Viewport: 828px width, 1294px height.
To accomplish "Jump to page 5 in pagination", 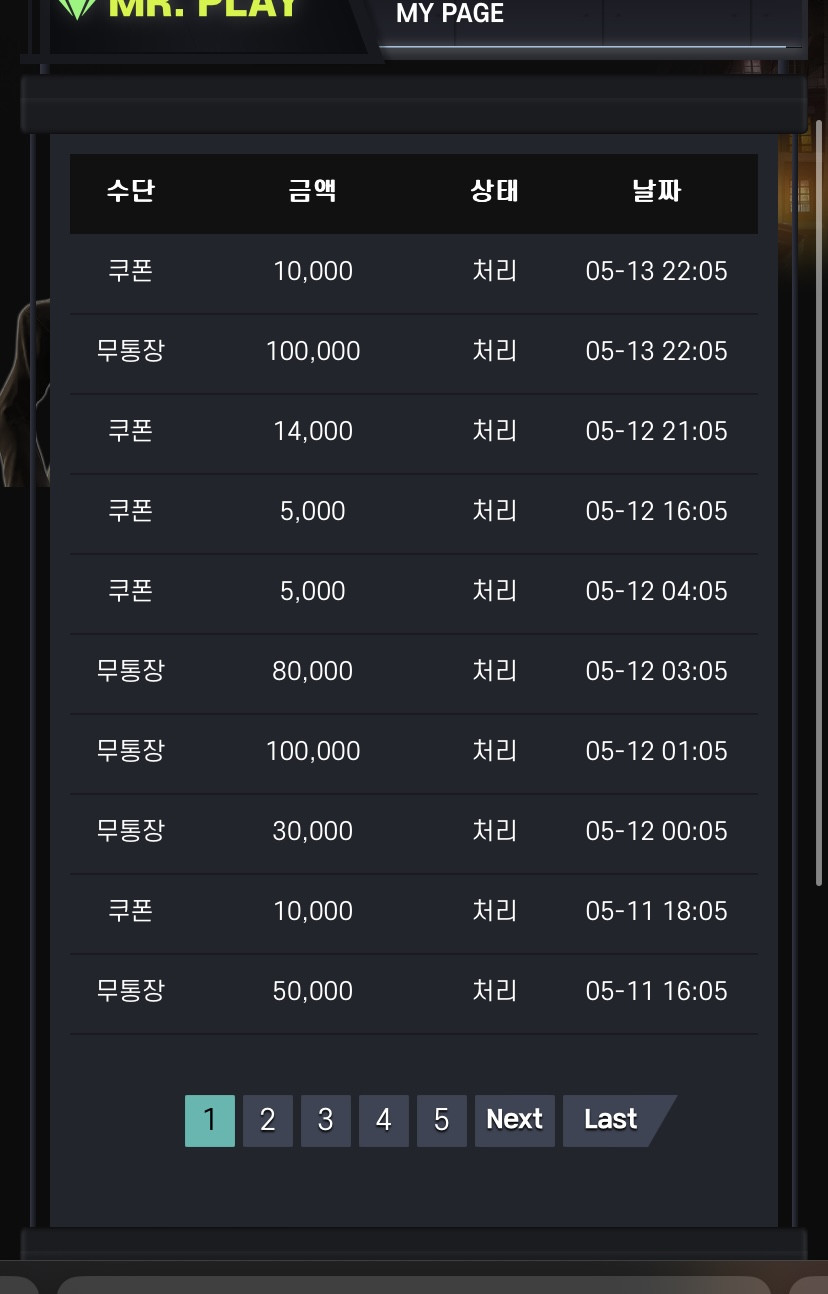I will pyautogui.click(x=441, y=1120).
